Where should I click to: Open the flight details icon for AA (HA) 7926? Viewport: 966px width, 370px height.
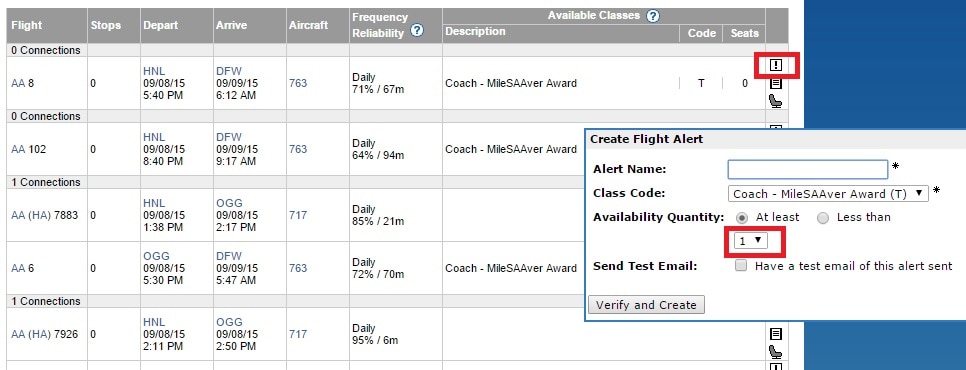click(776, 334)
